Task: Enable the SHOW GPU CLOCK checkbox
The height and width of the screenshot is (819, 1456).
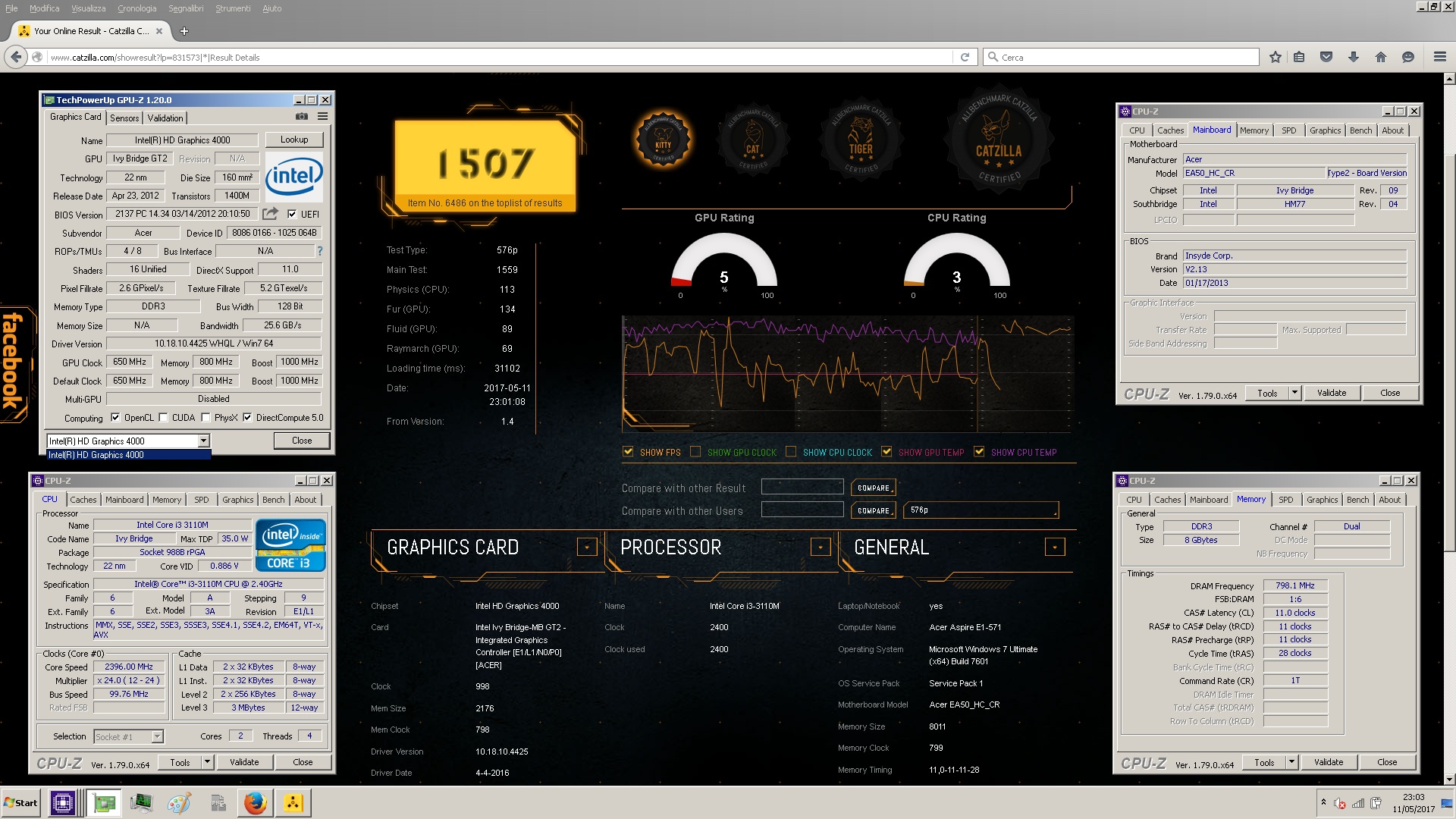Action: point(695,452)
